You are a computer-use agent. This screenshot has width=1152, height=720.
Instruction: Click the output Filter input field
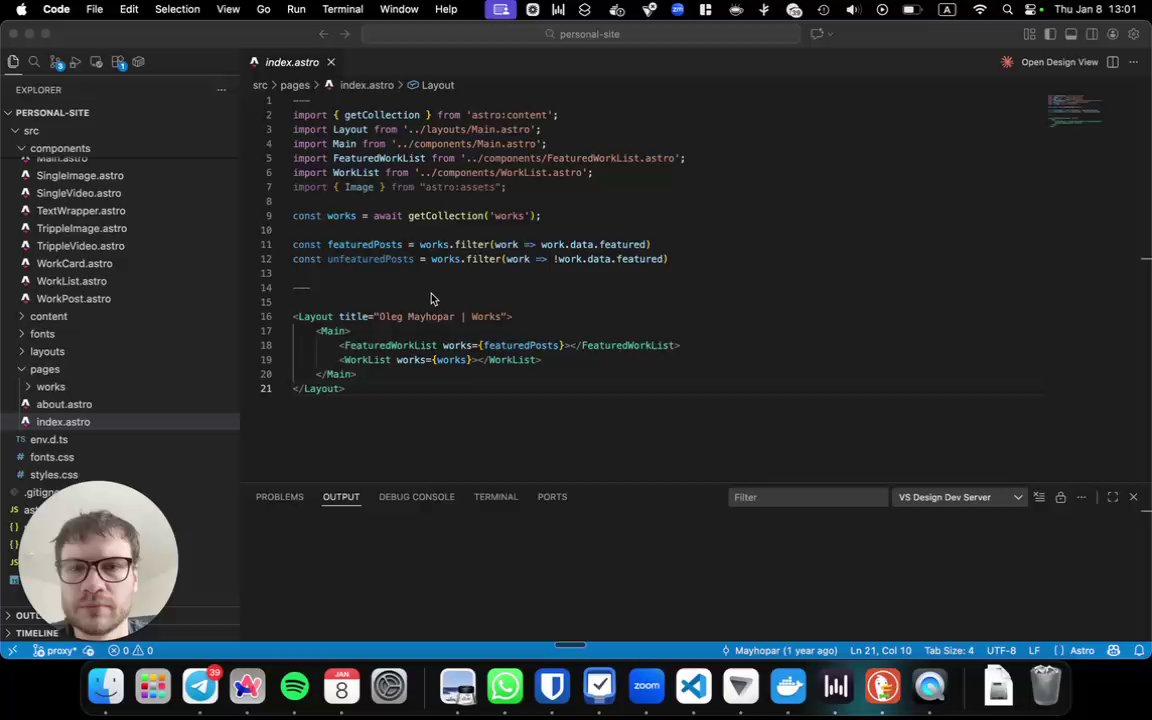coord(807,497)
